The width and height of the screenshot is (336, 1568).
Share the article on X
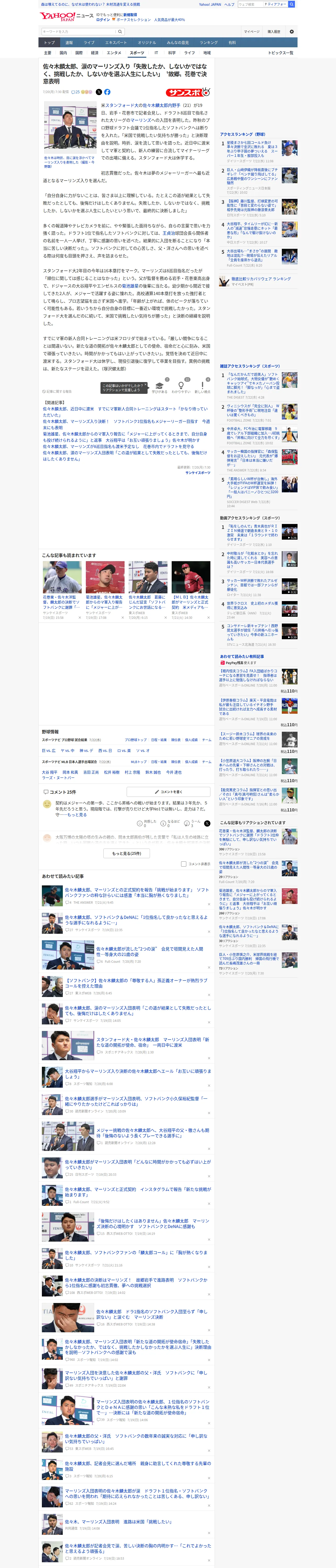[99, 92]
